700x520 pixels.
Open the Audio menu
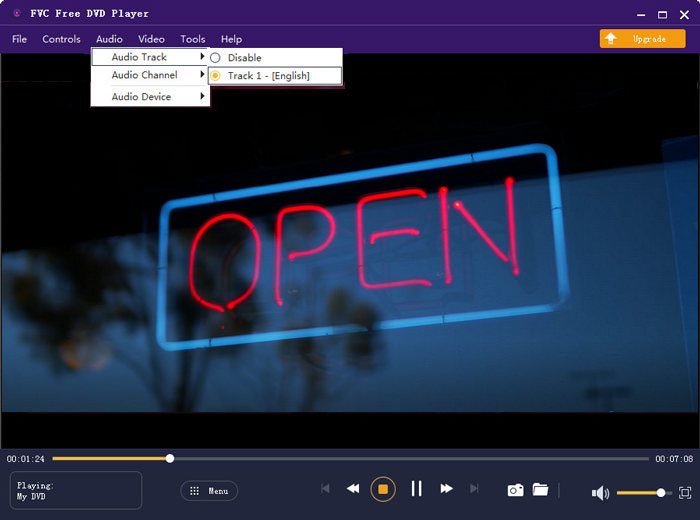(x=109, y=39)
